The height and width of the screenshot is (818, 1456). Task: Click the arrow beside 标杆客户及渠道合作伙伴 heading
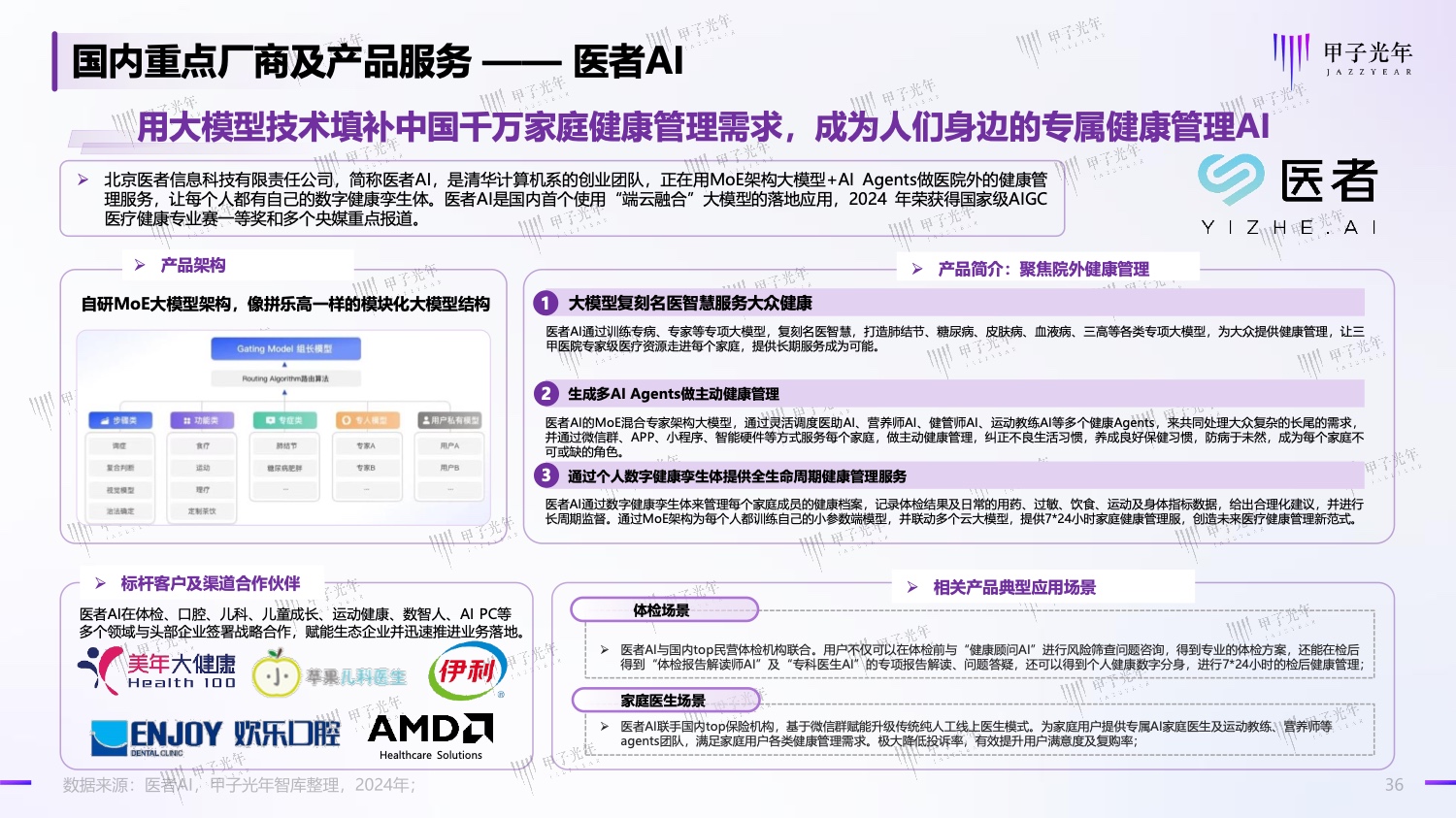point(100,583)
